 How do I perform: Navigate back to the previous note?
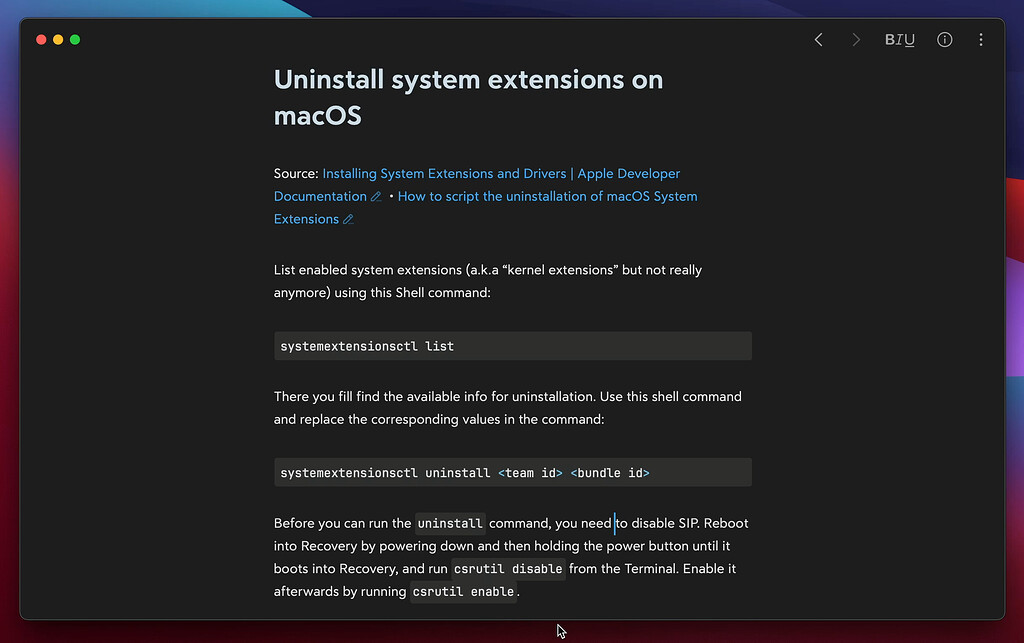(818, 39)
